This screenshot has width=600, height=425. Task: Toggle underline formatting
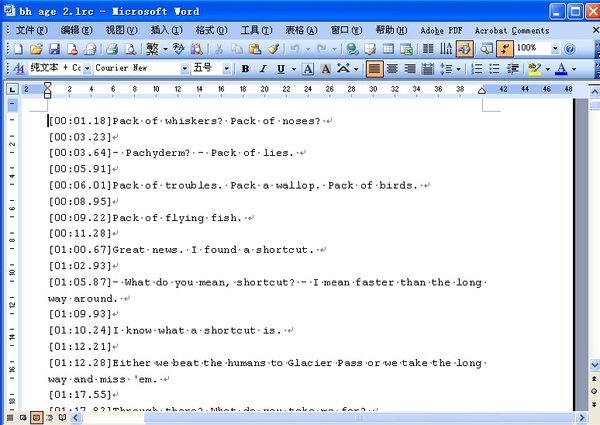click(281, 69)
